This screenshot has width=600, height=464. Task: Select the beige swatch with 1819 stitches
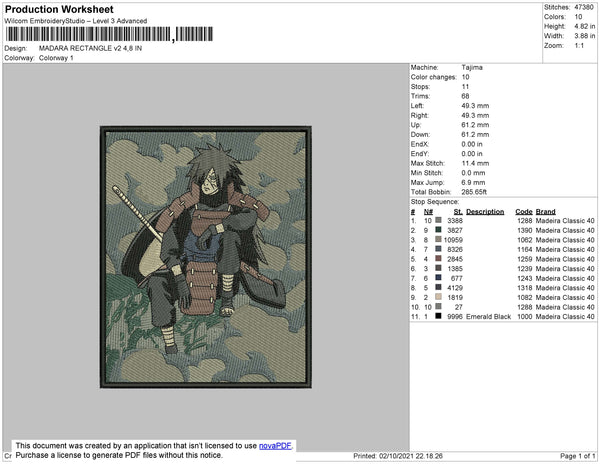pyautogui.click(x=439, y=297)
